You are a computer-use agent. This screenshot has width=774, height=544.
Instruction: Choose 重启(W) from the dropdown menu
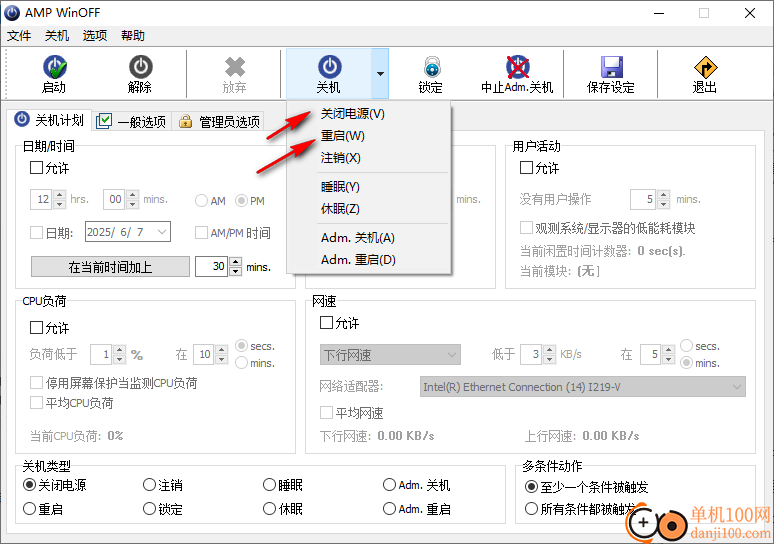[x=369, y=136]
